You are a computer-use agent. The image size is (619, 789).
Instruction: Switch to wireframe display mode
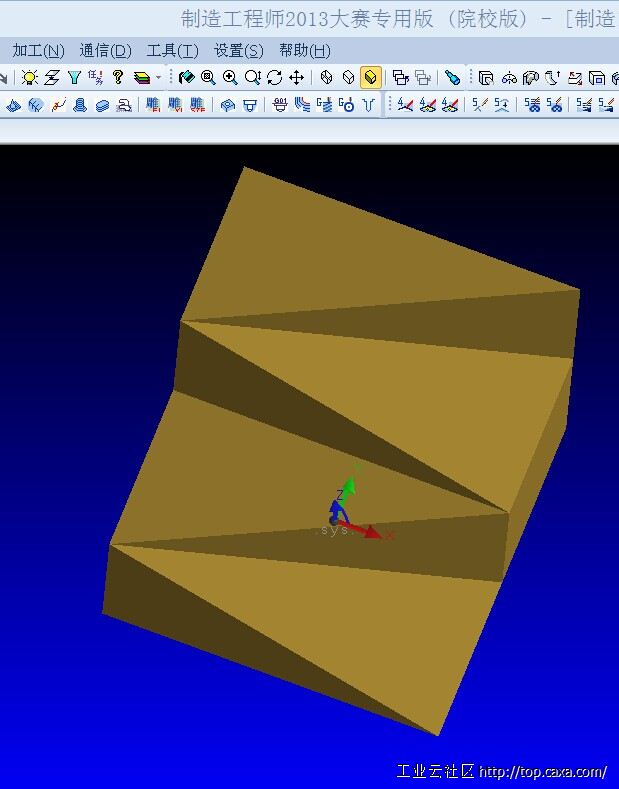327,78
